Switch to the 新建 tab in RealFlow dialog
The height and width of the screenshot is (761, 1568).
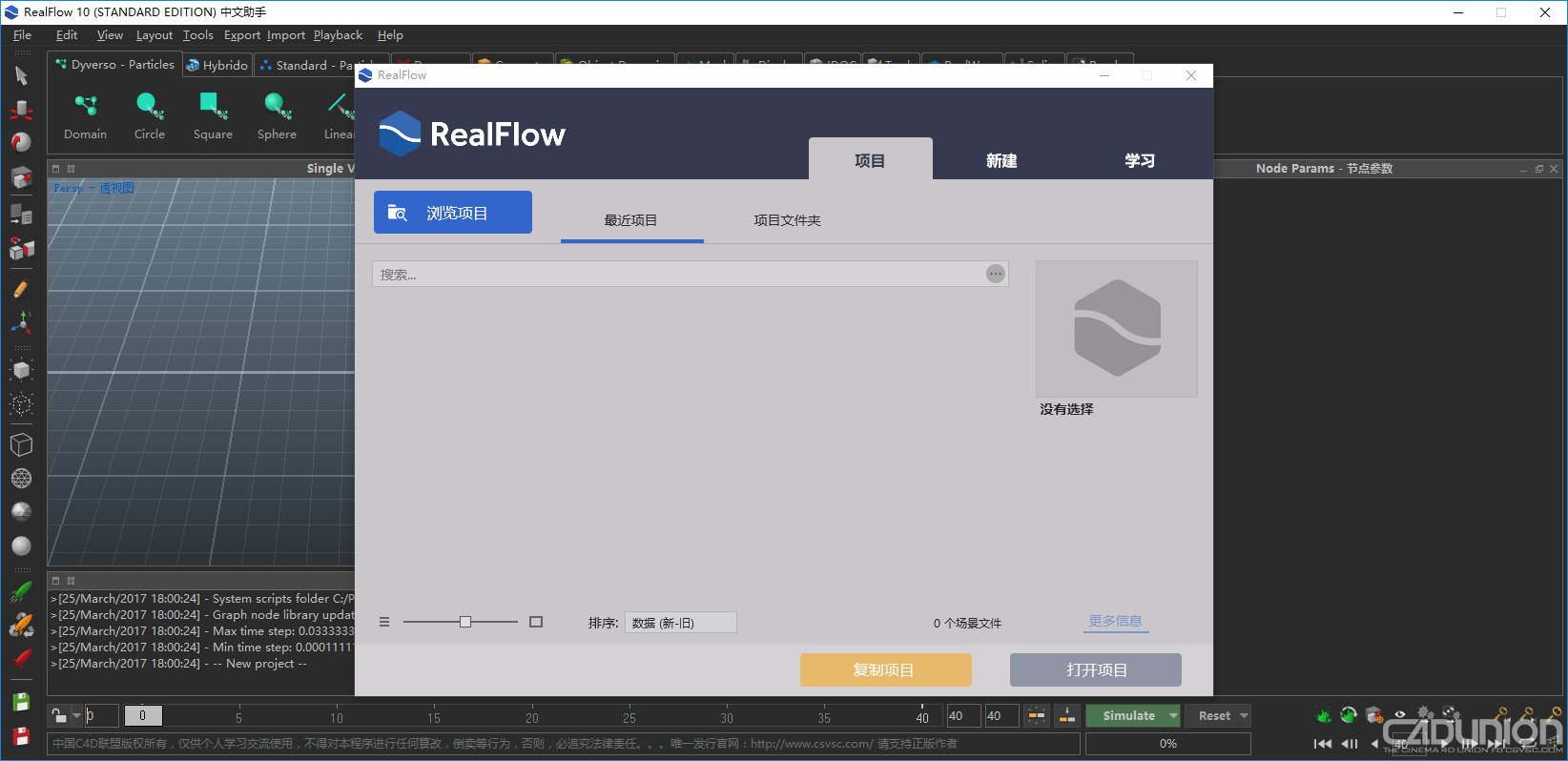click(x=1001, y=160)
